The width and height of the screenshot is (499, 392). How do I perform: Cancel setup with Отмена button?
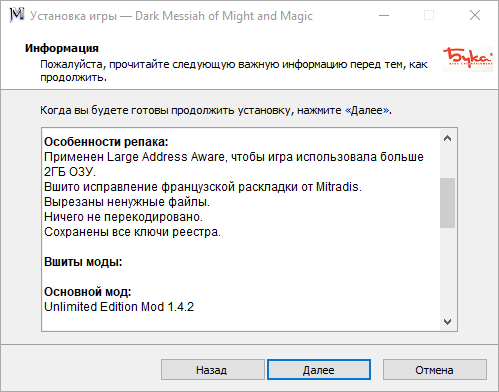434,370
